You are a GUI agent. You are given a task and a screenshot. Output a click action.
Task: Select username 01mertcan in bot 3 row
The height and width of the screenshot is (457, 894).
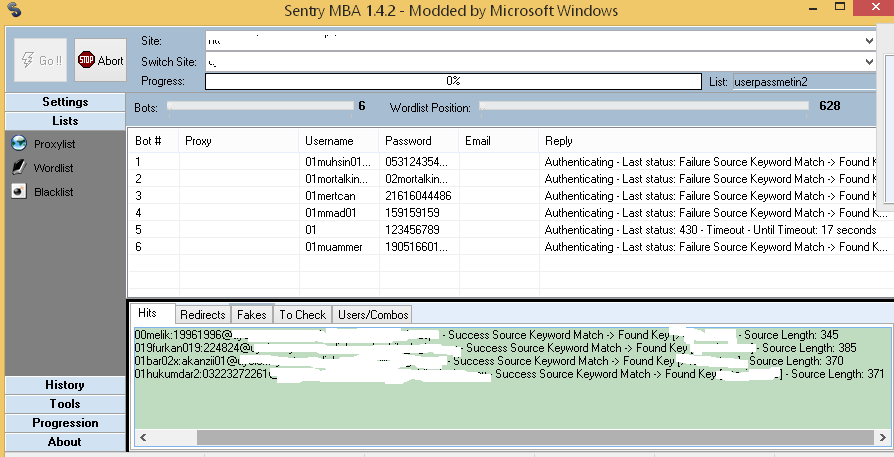[330, 196]
